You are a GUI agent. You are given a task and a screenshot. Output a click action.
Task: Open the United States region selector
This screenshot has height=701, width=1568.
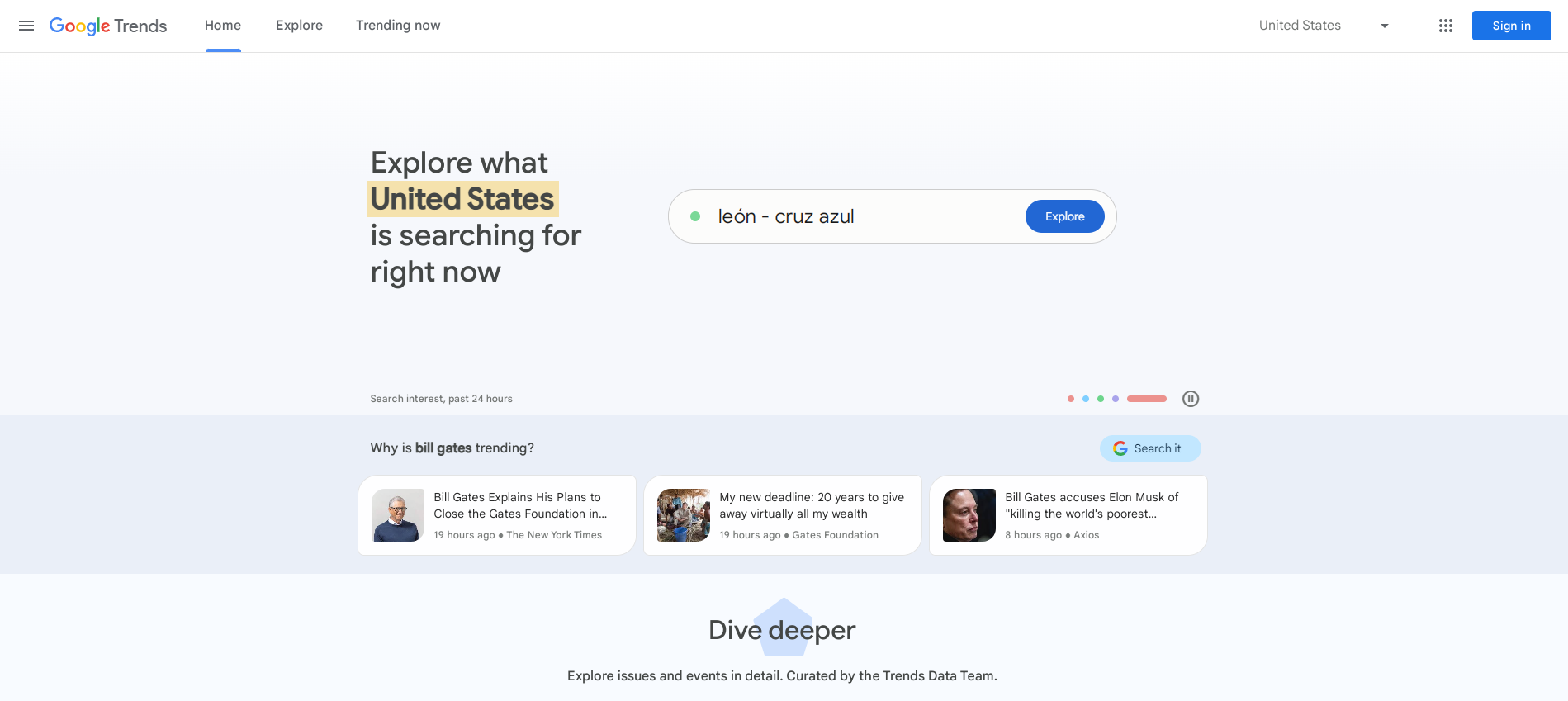pyautogui.click(x=1324, y=26)
